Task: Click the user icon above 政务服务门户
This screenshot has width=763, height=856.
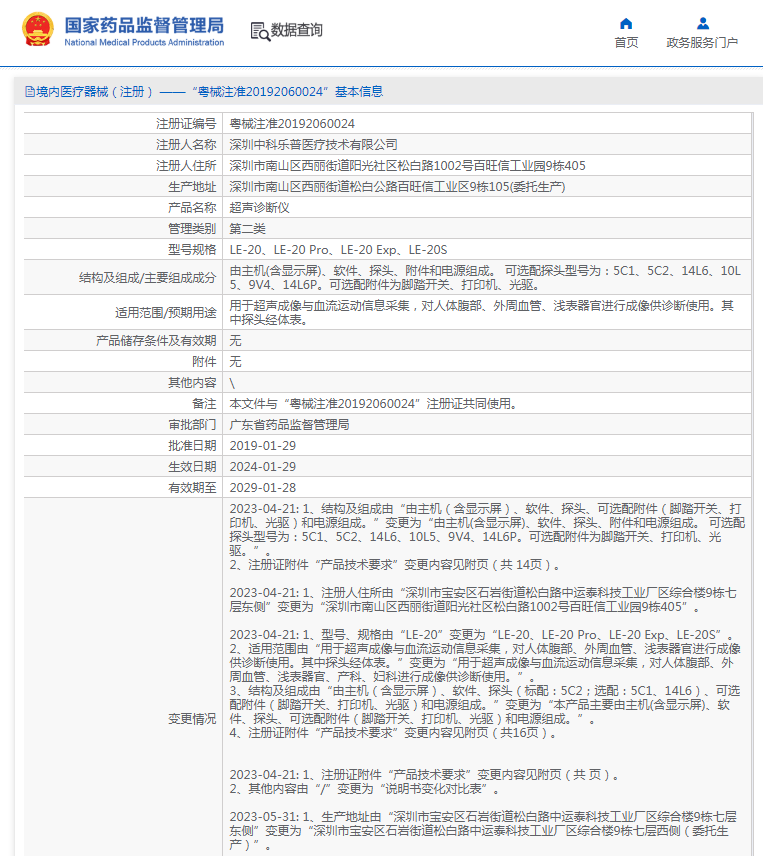Action: [702, 24]
